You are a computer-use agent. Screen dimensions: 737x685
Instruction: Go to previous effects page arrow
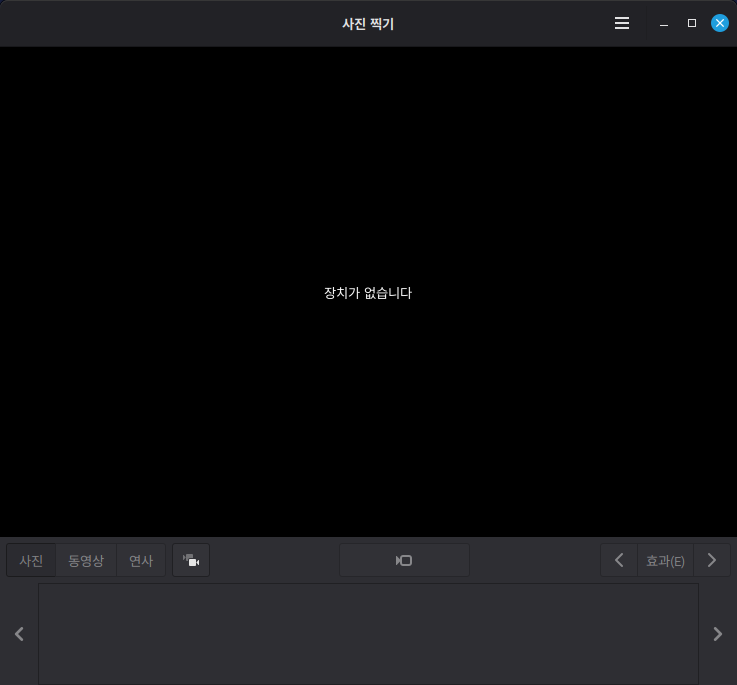[x=619, y=561]
